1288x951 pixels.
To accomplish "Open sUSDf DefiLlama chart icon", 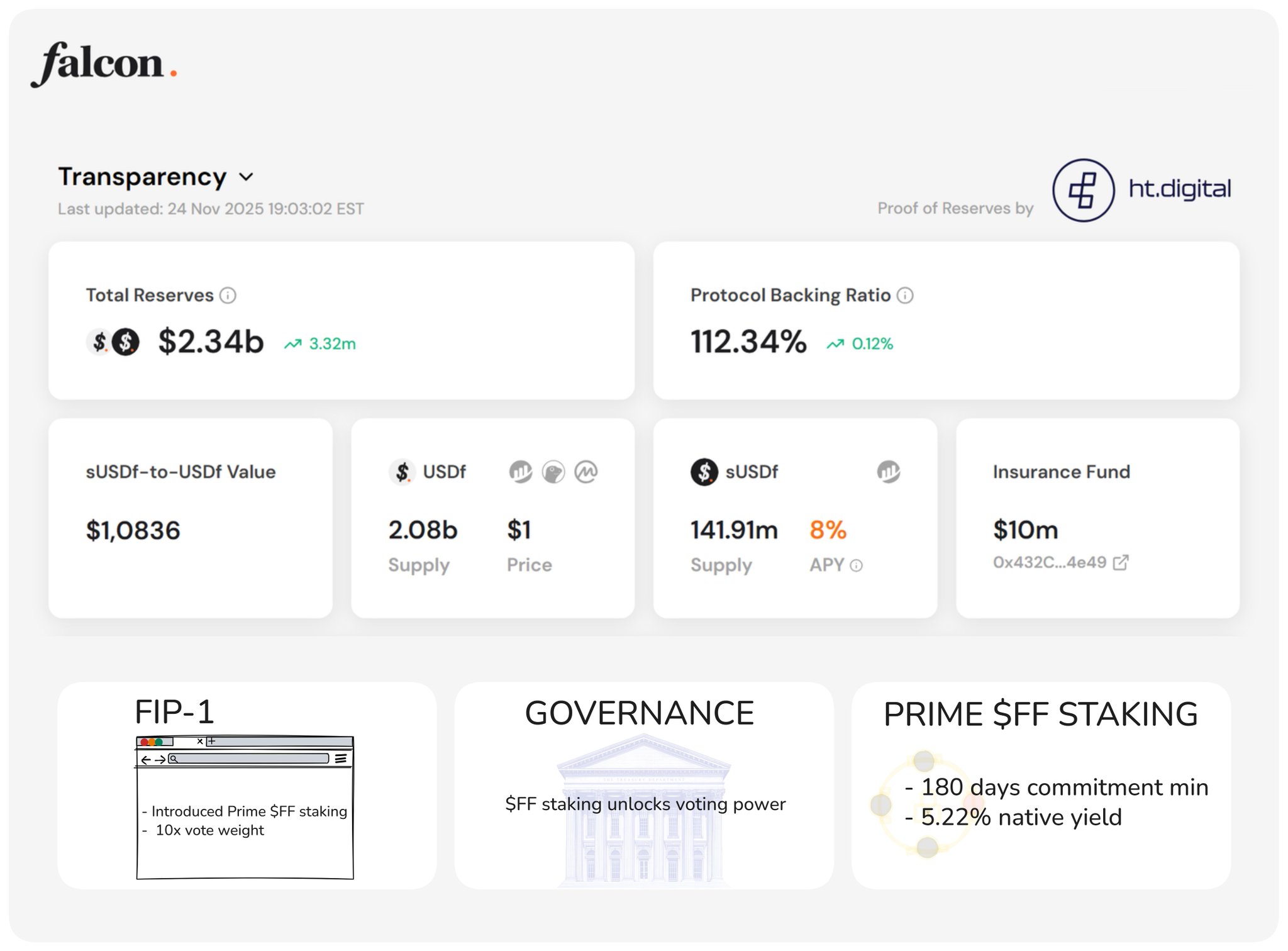I will (x=888, y=472).
